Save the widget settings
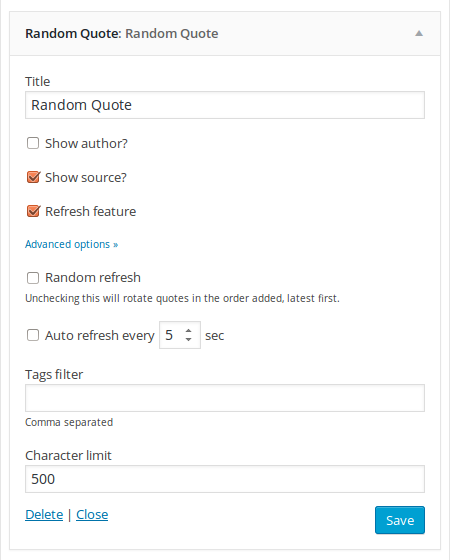Viewport: 450px width, 560px height. click(400, 520)
